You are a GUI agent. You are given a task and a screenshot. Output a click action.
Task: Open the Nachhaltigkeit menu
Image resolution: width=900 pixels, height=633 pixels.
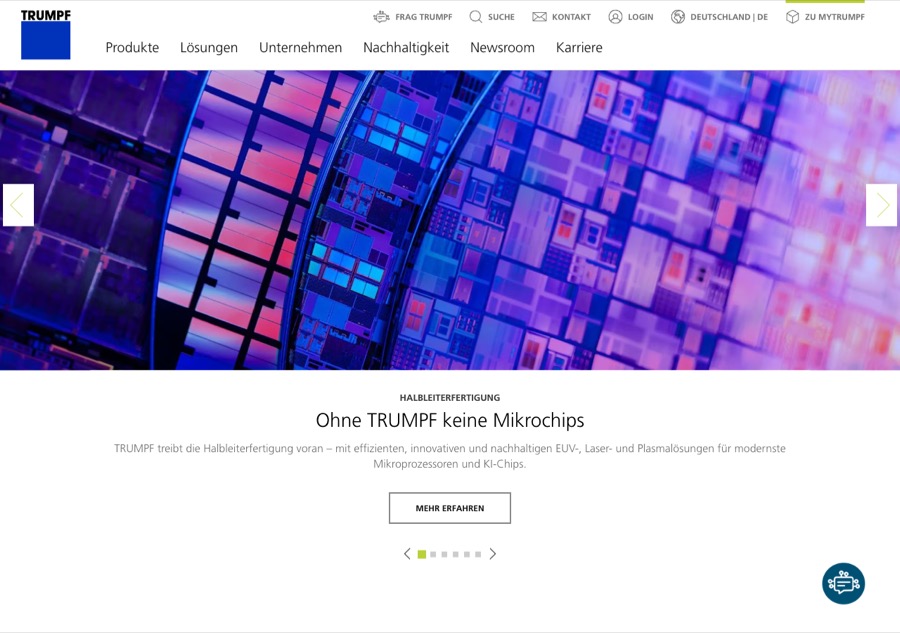point(406,48)
